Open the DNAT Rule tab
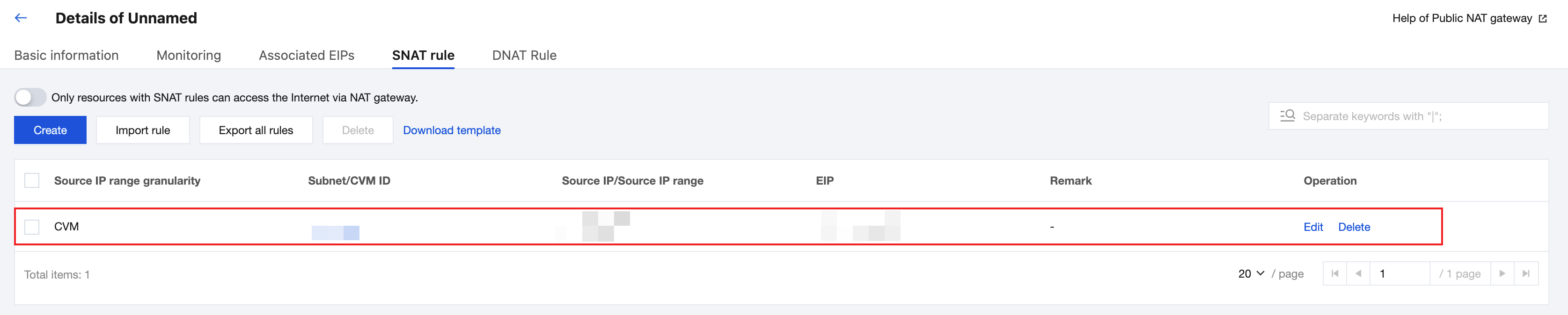The width and height of the screenshot is (1568, 315). (524, 55)
